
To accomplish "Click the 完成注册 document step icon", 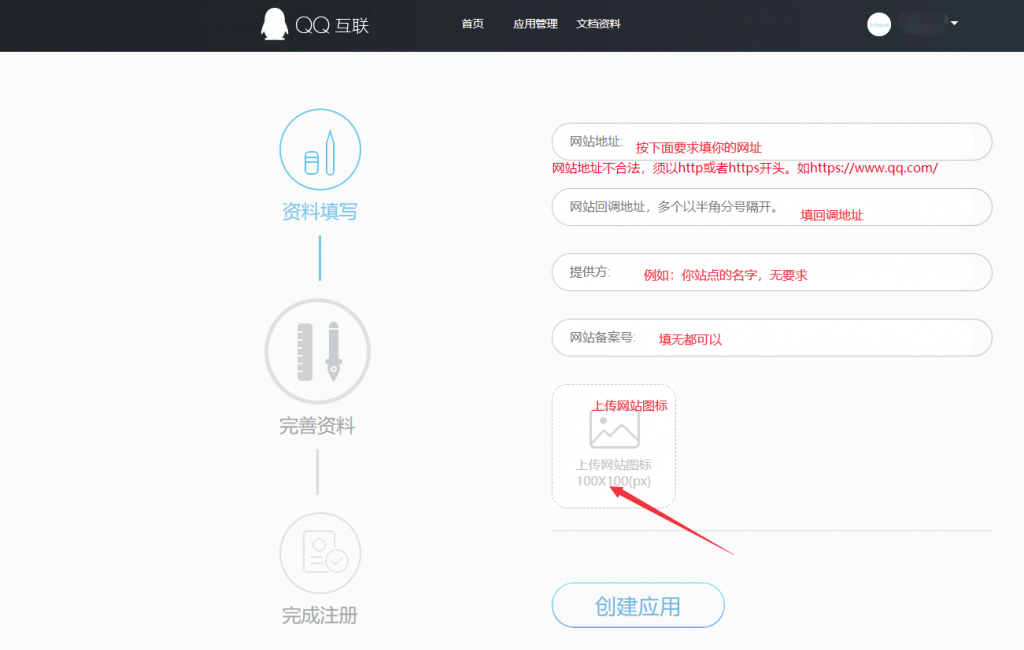I will point(320,552).
